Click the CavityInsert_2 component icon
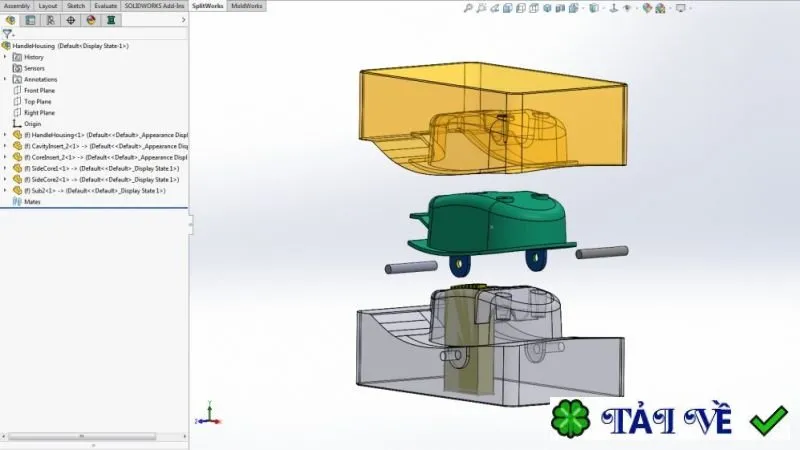 [x=17, y=146]
